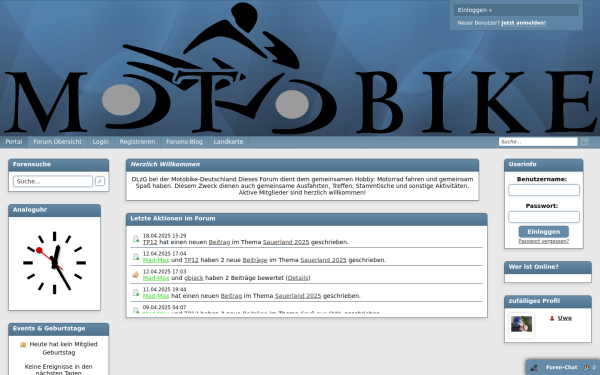Click the navbar search submit icon

point(584,142)
